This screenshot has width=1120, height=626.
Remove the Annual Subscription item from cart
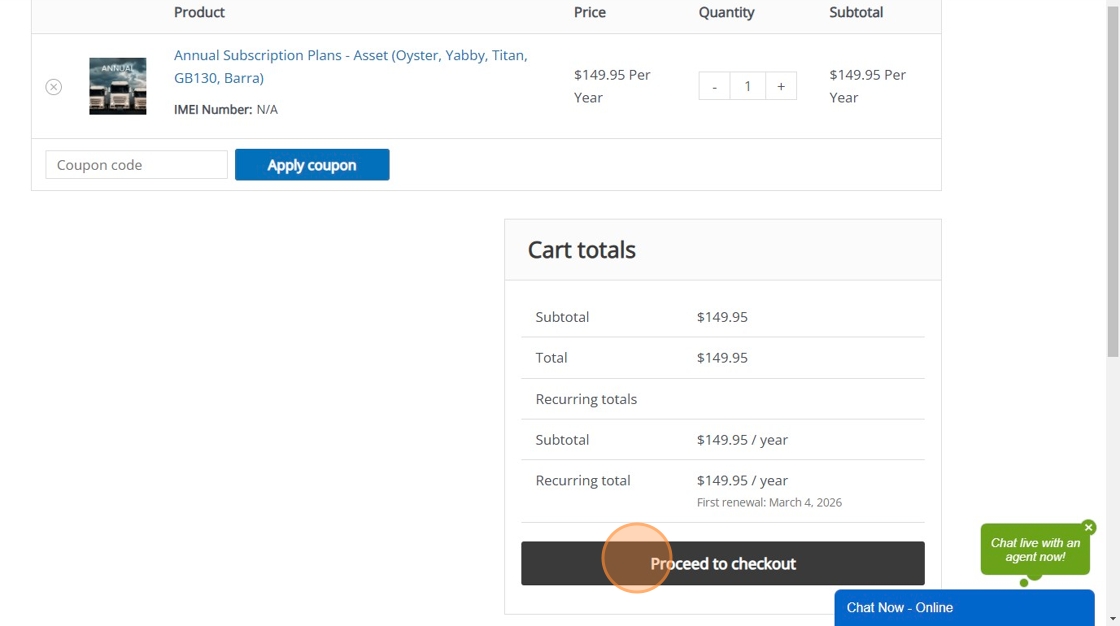[54, 87]
